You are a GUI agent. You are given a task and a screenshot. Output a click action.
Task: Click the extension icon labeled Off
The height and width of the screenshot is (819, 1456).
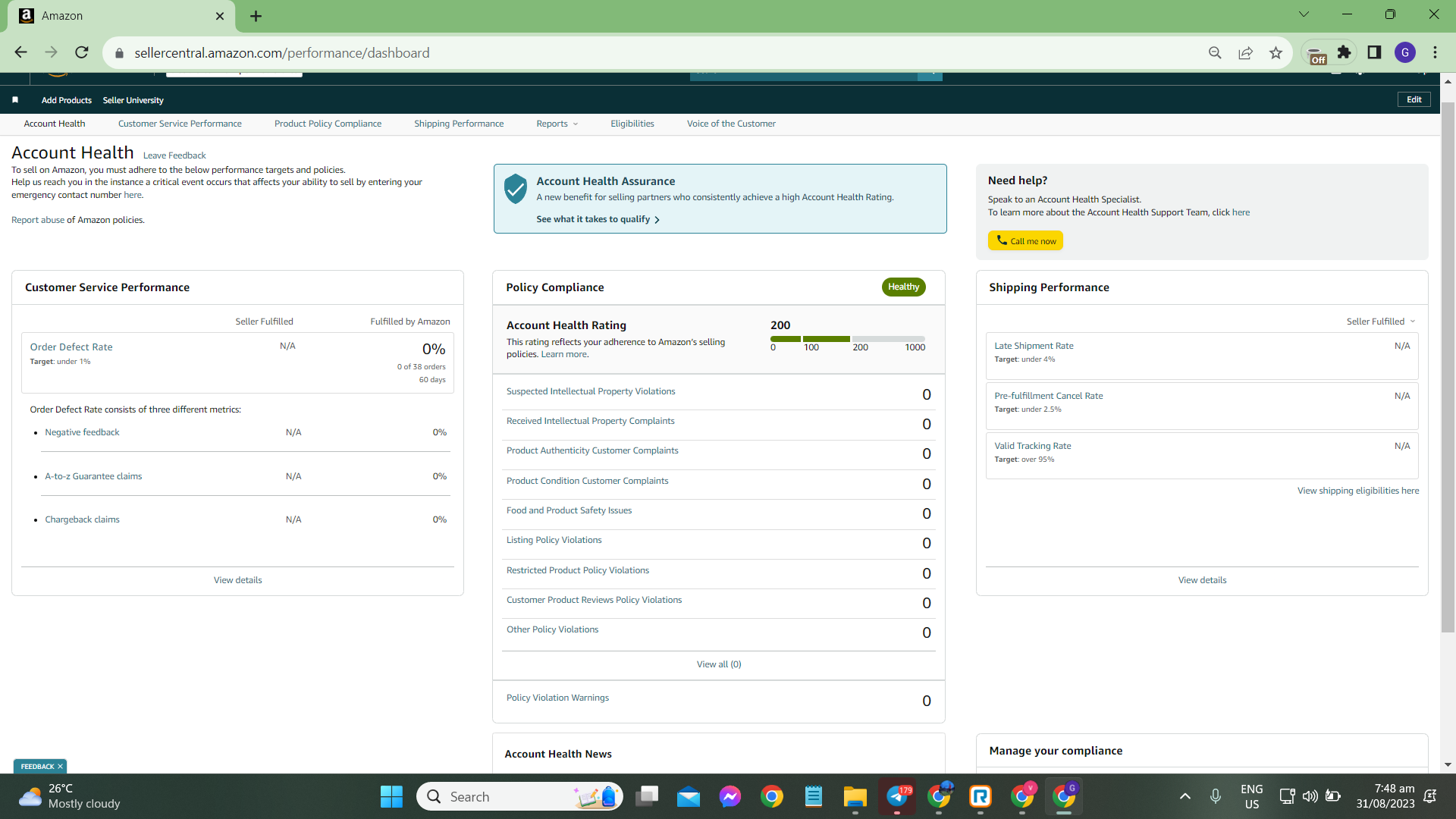point(1317,54)
